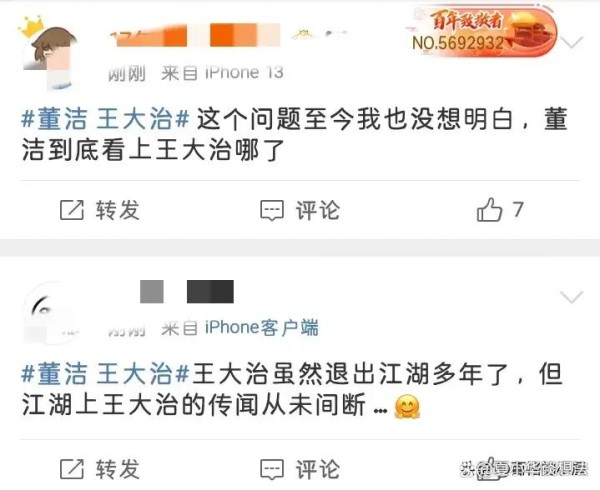This screenshot has width=600, height=490.
Task: Like the first post with thumbs-up
Action: click(x=489, y=210)
